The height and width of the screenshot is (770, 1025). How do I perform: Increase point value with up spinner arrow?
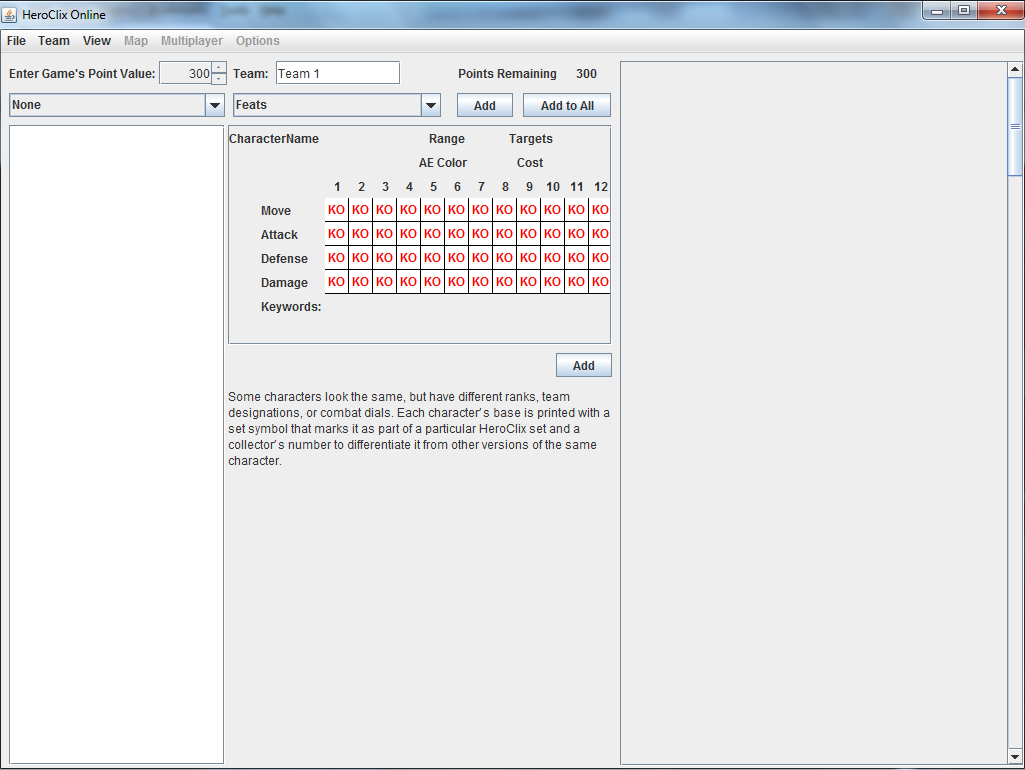click(x=219, y=67)
